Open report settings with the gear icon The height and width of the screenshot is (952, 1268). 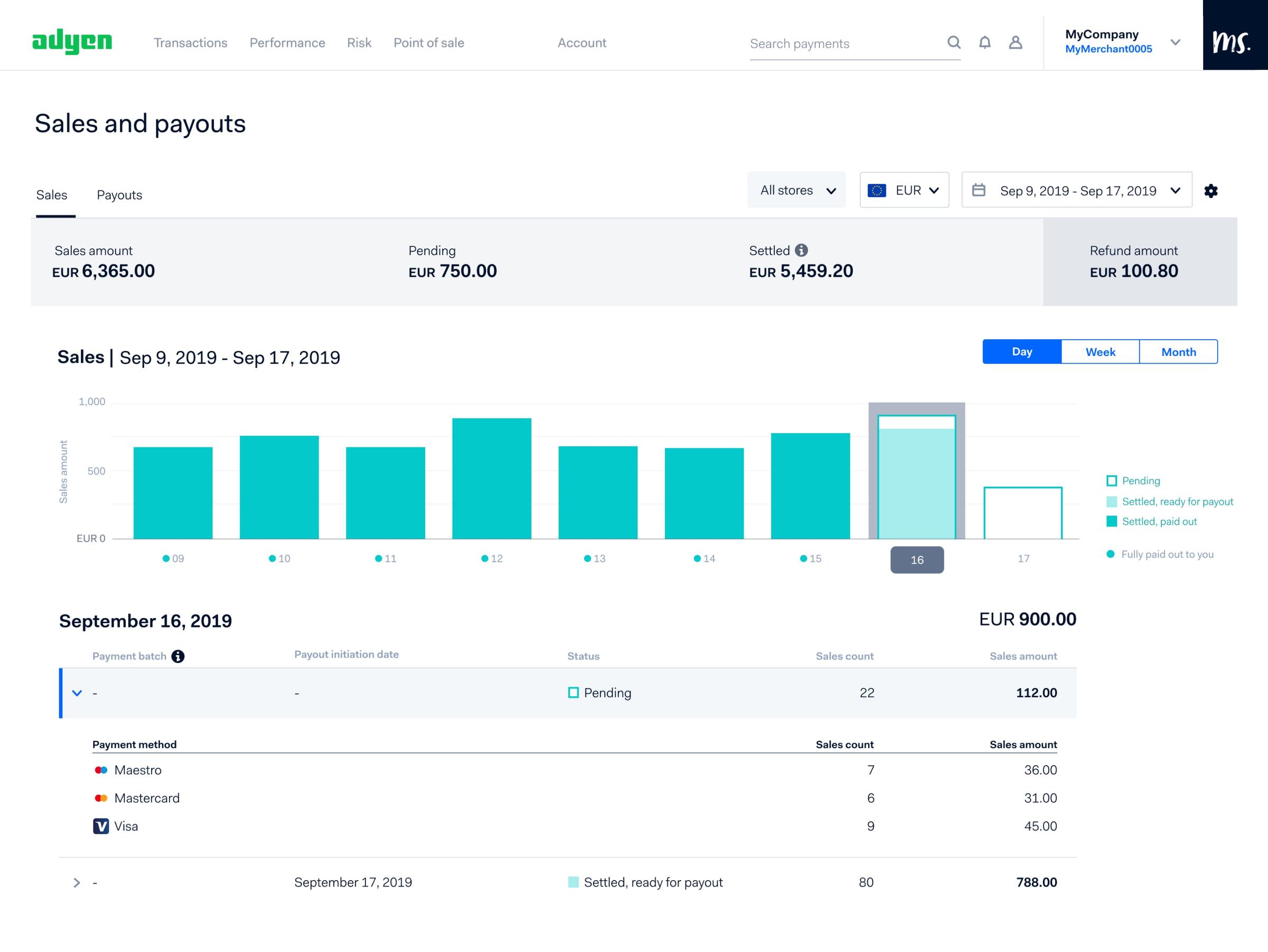coord(1211,190)
